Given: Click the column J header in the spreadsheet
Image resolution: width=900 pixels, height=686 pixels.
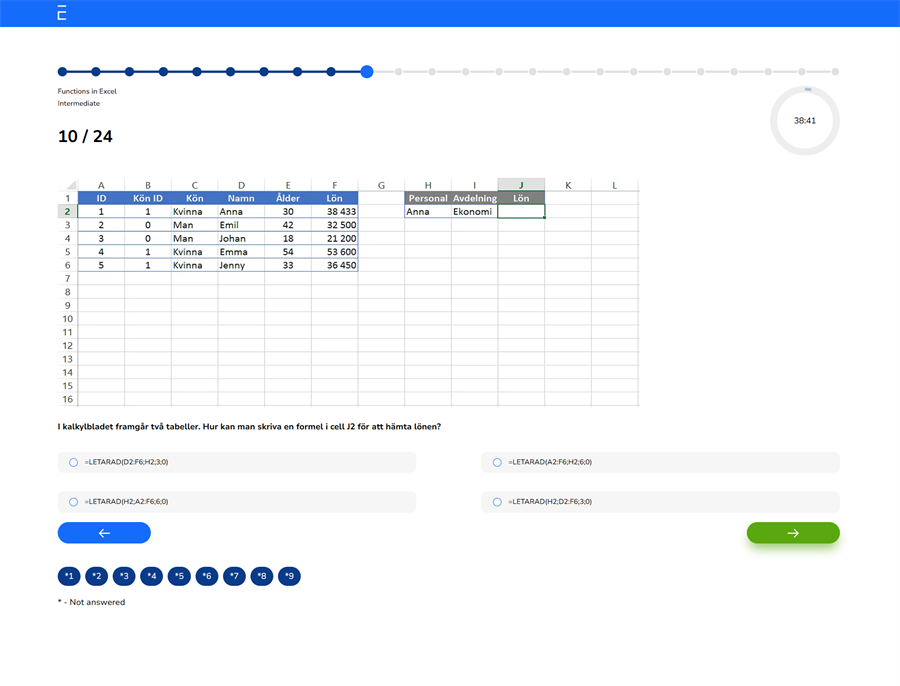Looking at the screenshot, I should point(520,184).
